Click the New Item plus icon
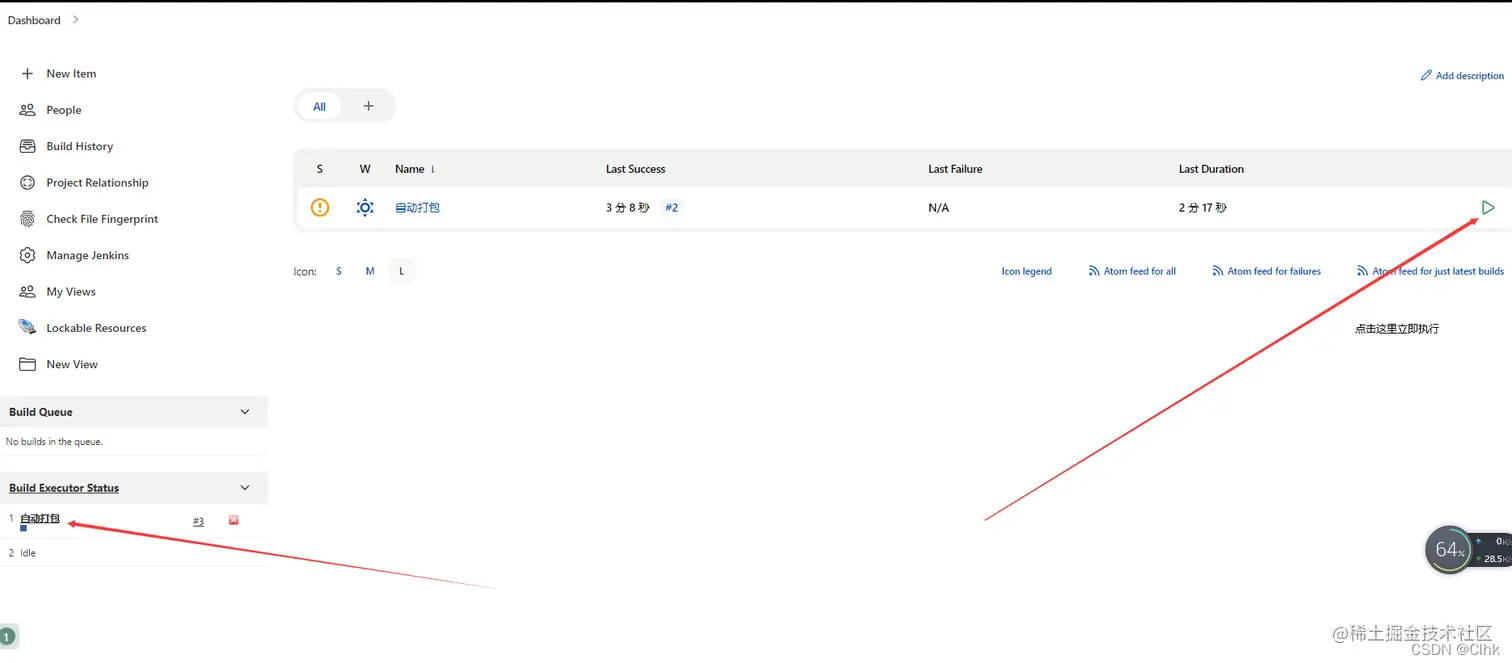 pos(27,74)
